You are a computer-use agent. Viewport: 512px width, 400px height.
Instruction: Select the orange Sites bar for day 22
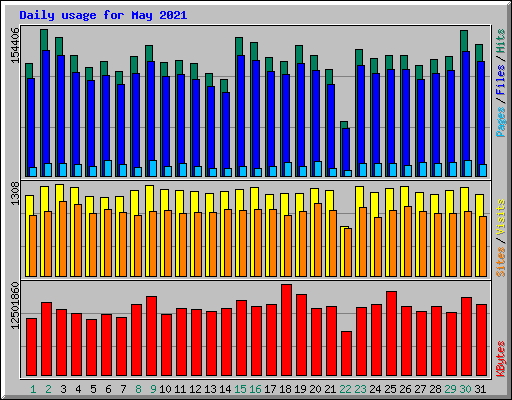(x=348, y=252)
